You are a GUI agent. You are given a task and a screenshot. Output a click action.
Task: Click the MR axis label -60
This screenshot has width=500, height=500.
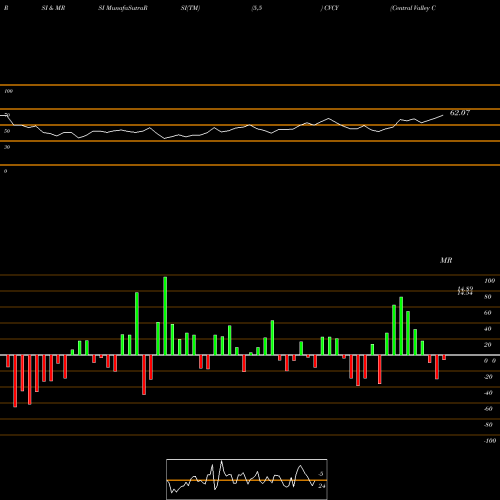[x=488, y=409]
